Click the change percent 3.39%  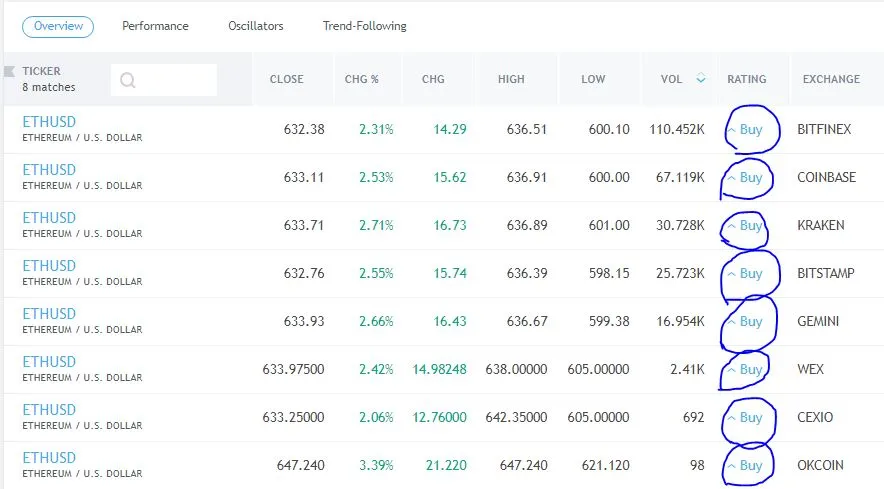(x=376, y=465)
